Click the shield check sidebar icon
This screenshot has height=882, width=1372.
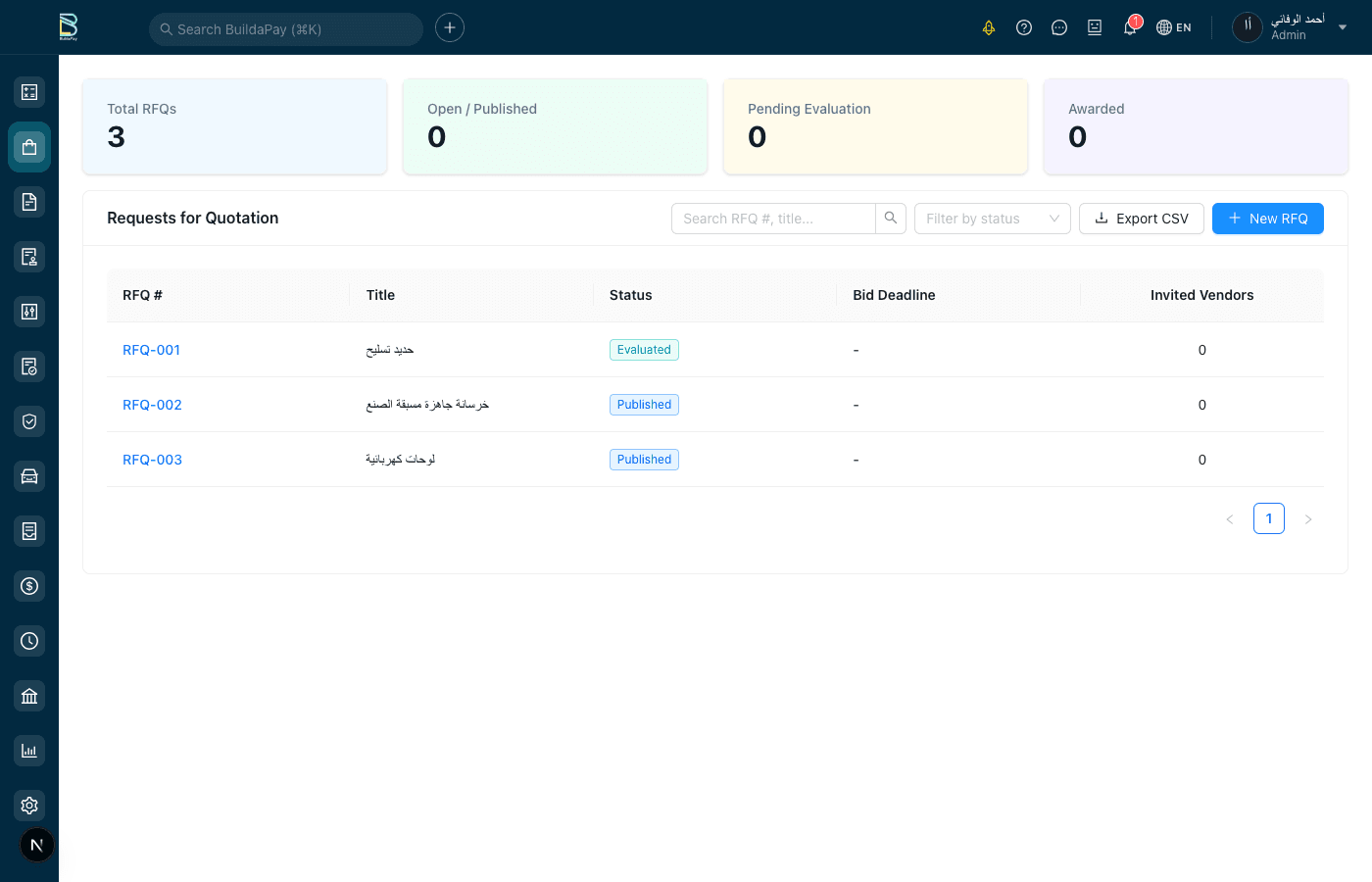(x=29, y=421)
